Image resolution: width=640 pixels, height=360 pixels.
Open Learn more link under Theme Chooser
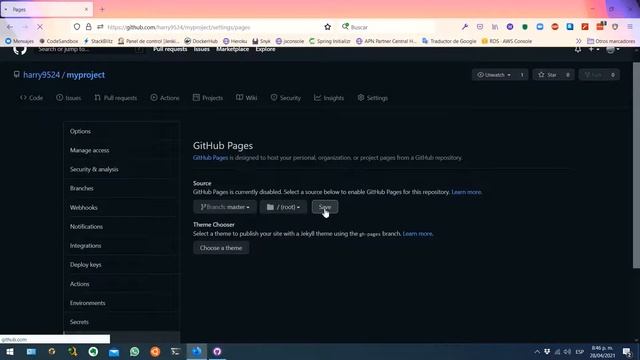(417, 233)
